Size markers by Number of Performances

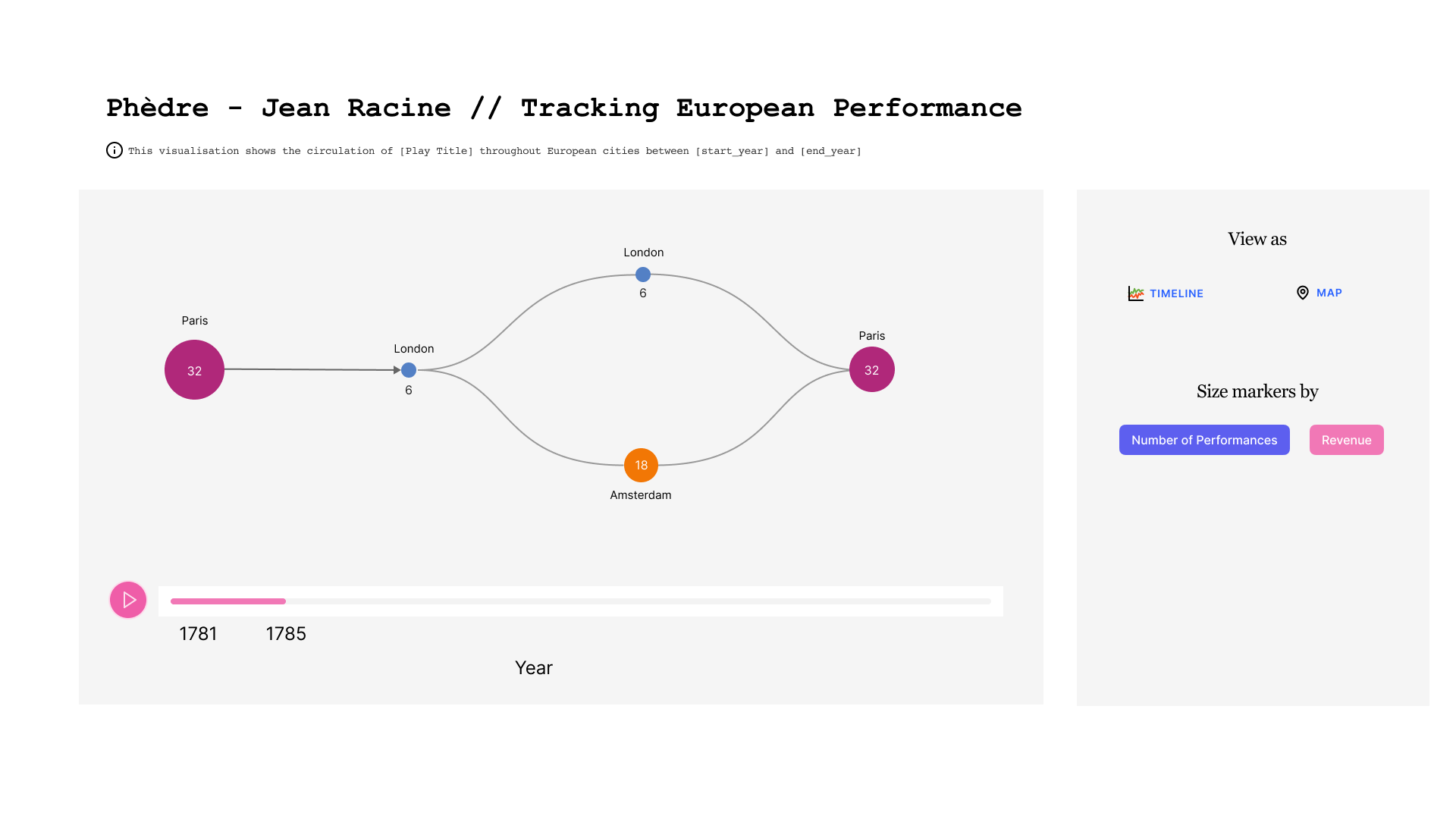click(1203, 440)
